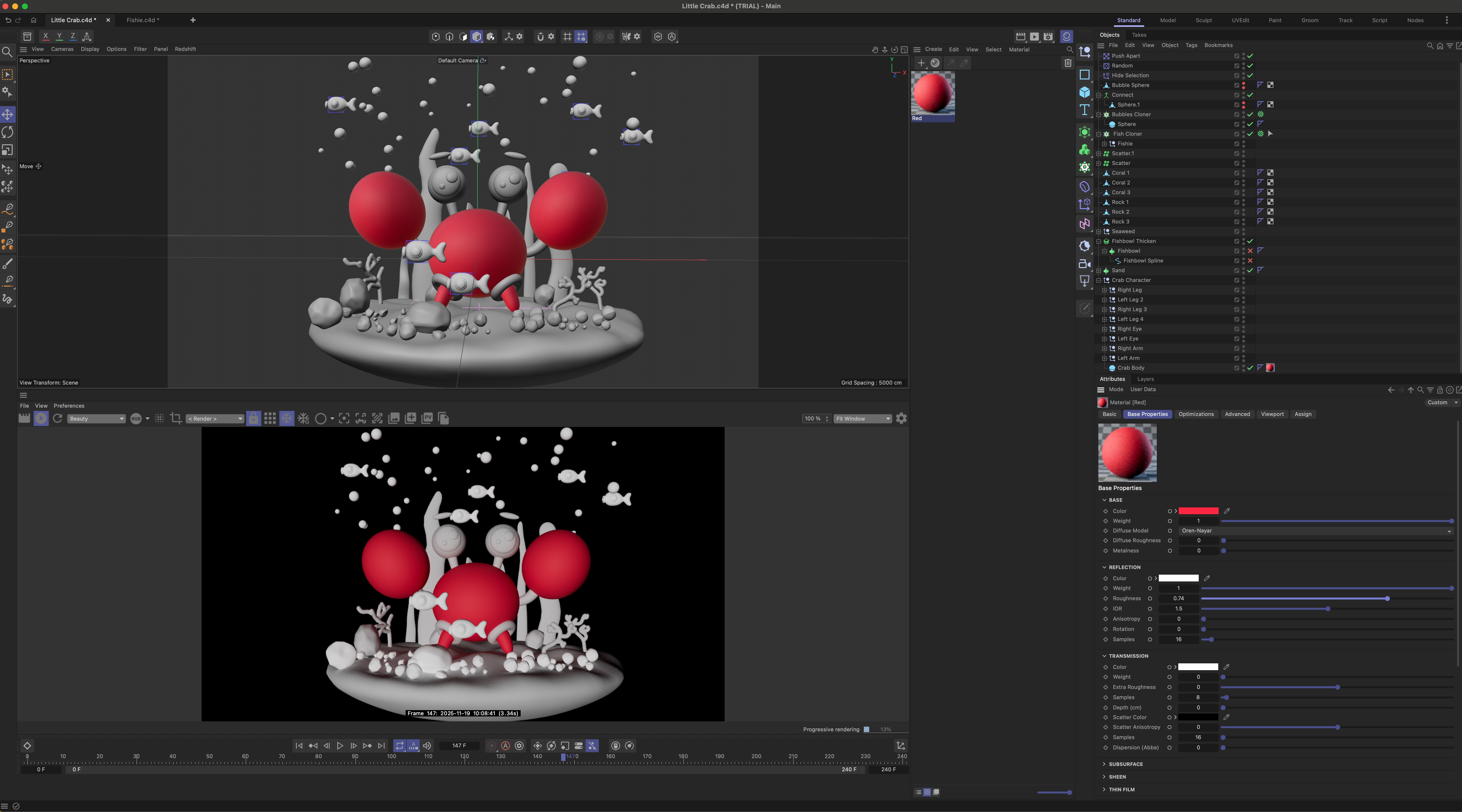
Task: Add a Cube primitive from the object palette
Action: click(x=1085, y=93)
